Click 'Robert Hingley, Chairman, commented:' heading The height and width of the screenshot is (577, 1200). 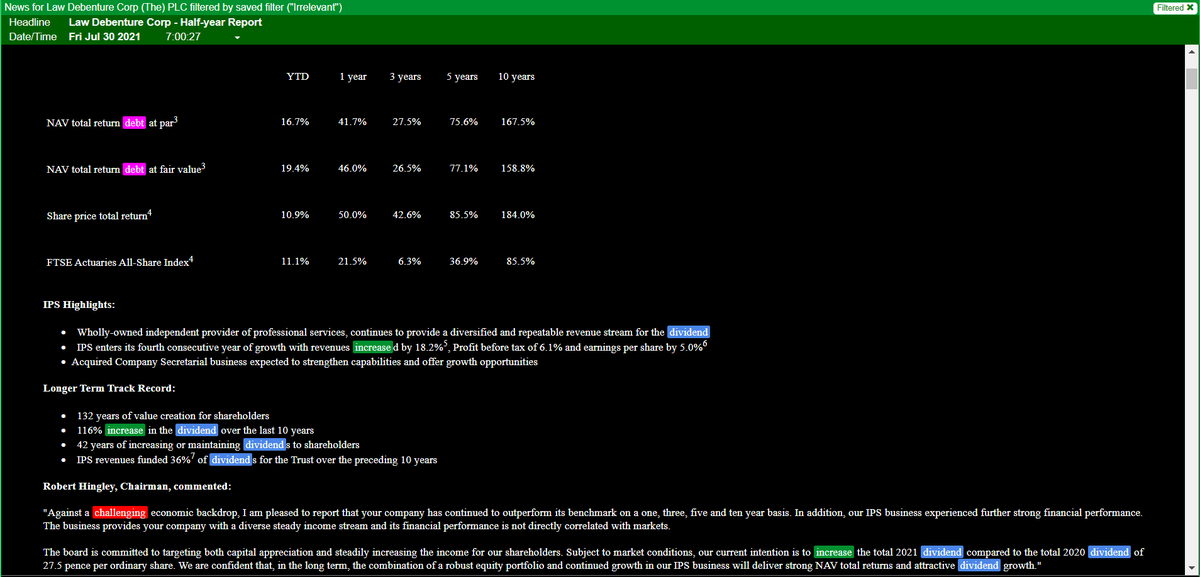137,487
